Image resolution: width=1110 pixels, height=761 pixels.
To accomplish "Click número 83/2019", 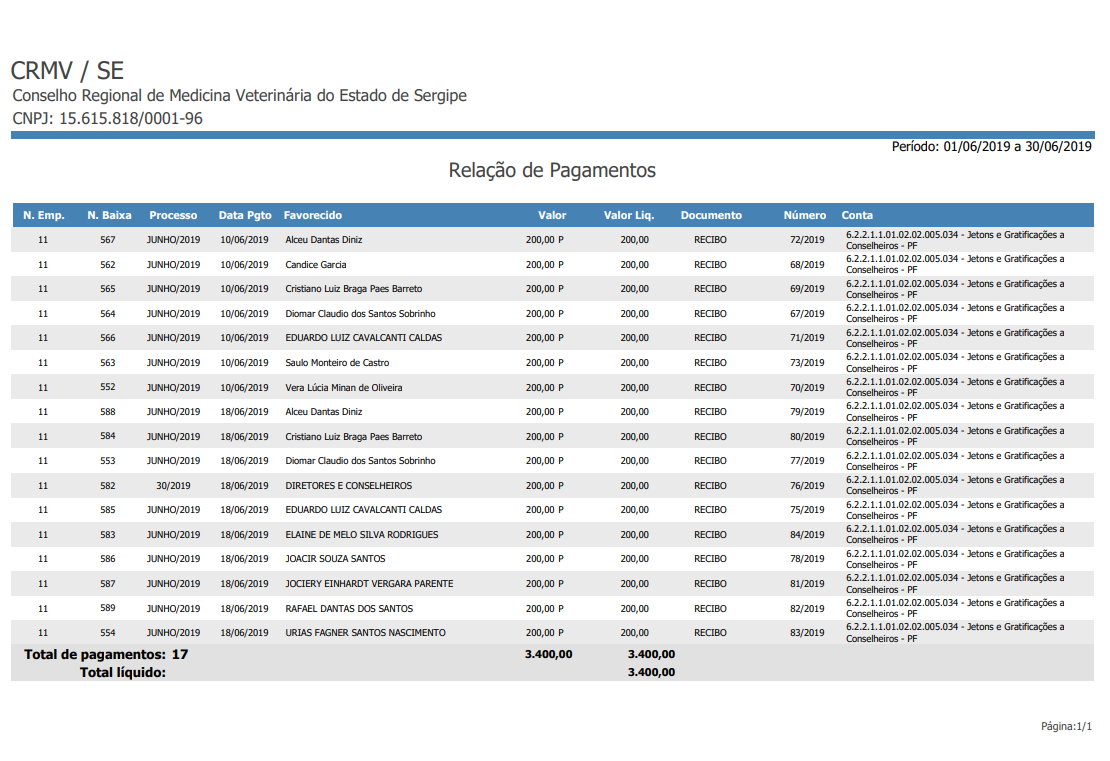I will (808, 633).
